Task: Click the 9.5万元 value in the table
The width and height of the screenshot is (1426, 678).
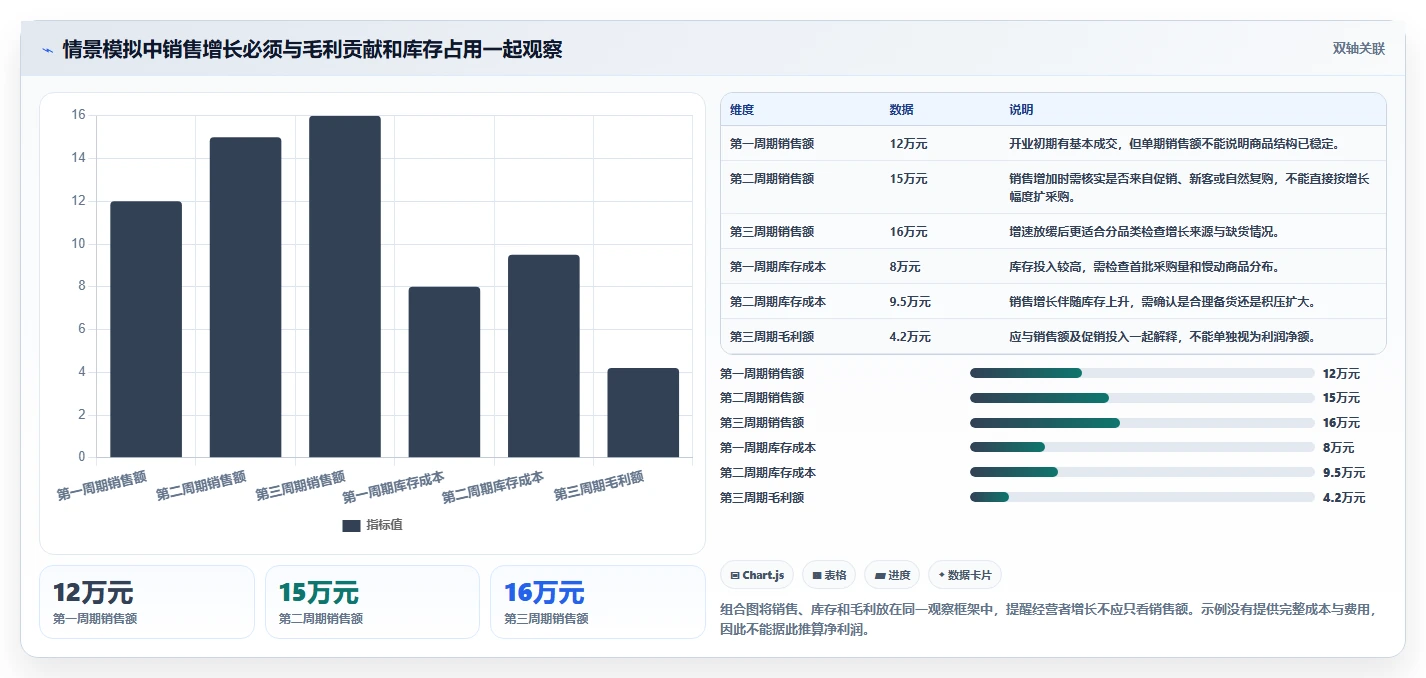Action: 910,302
